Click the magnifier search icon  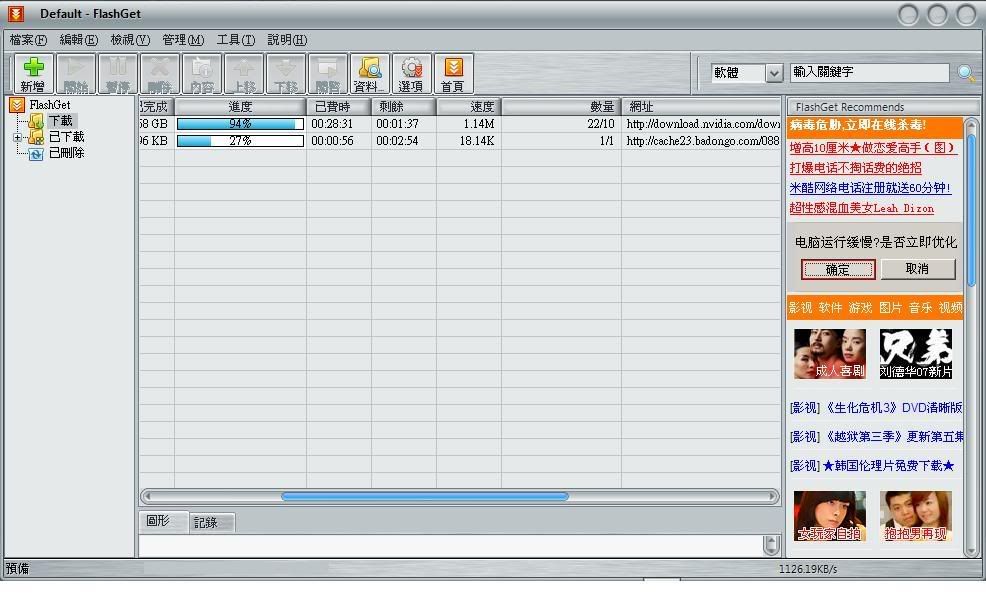[x=966, y=73]
